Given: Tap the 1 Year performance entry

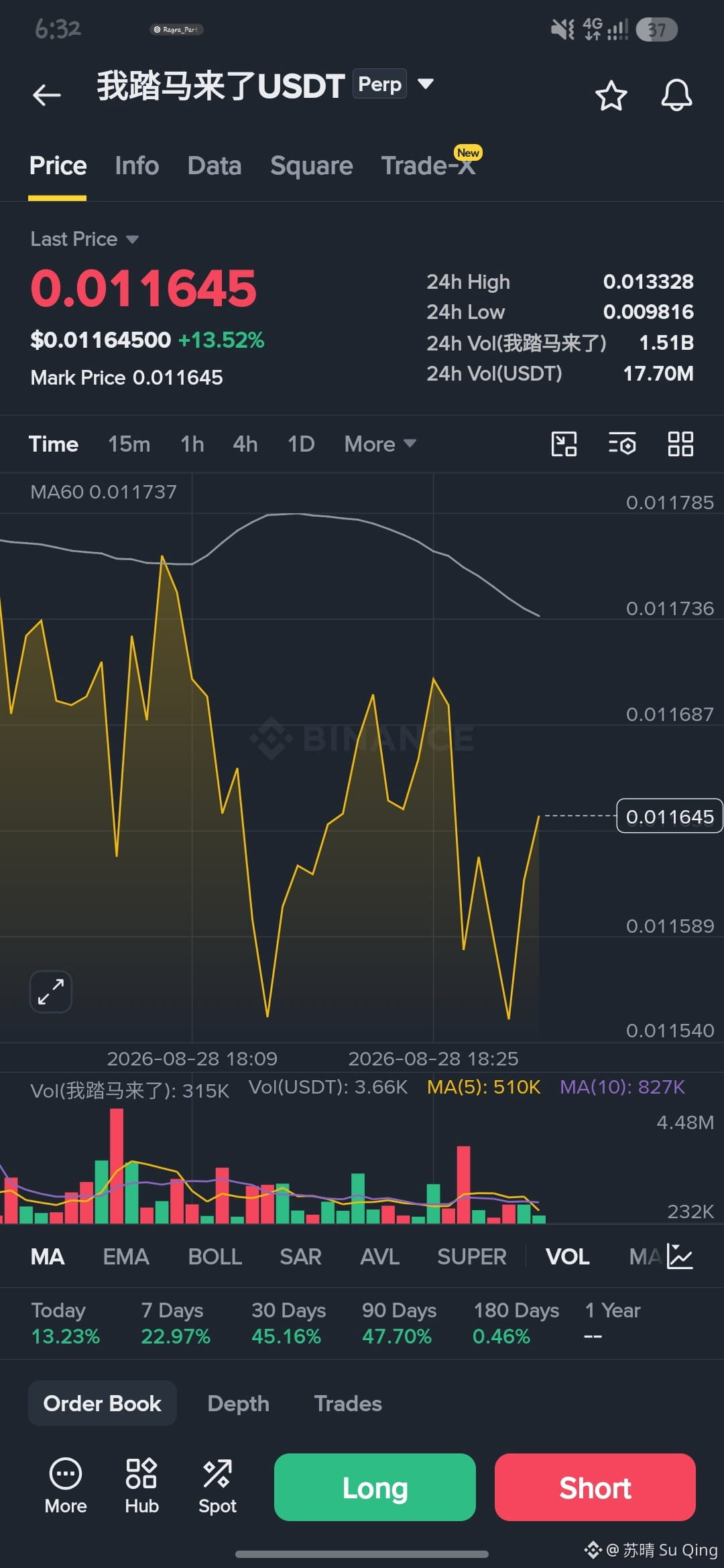Looking at the screenshot, I should 612,1323.
